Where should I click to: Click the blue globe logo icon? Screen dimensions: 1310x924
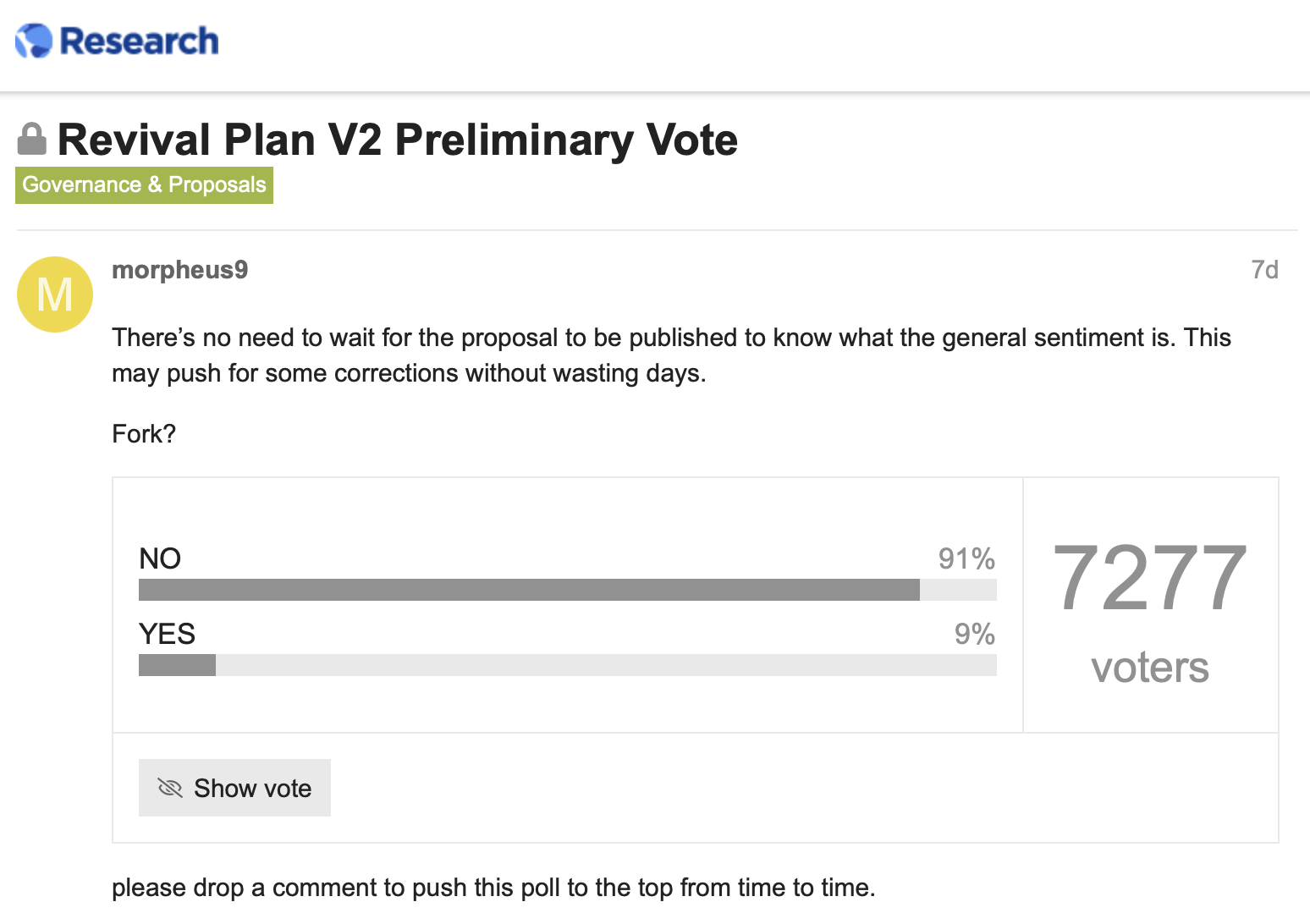34,41
